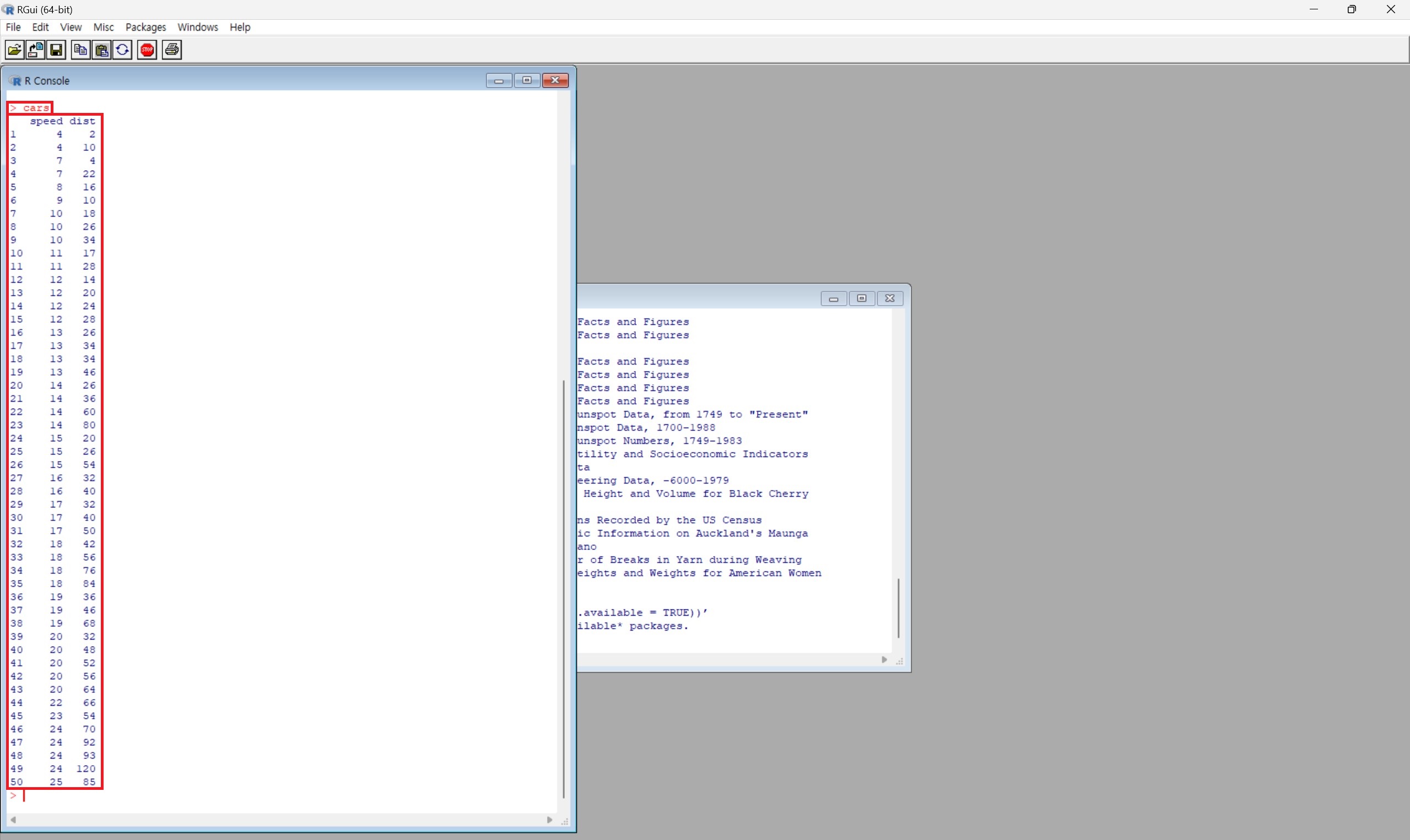Click the Open script toolbar icon

point(15,50)
